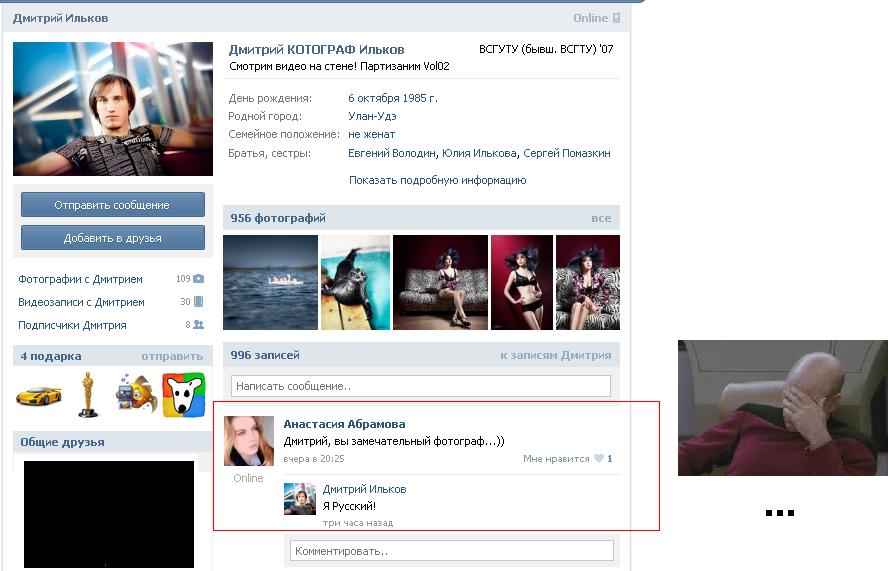The width and height of the screenshot is (888, 571).
Task: Open photo of model seated on sofa
Action: (440, 282)
